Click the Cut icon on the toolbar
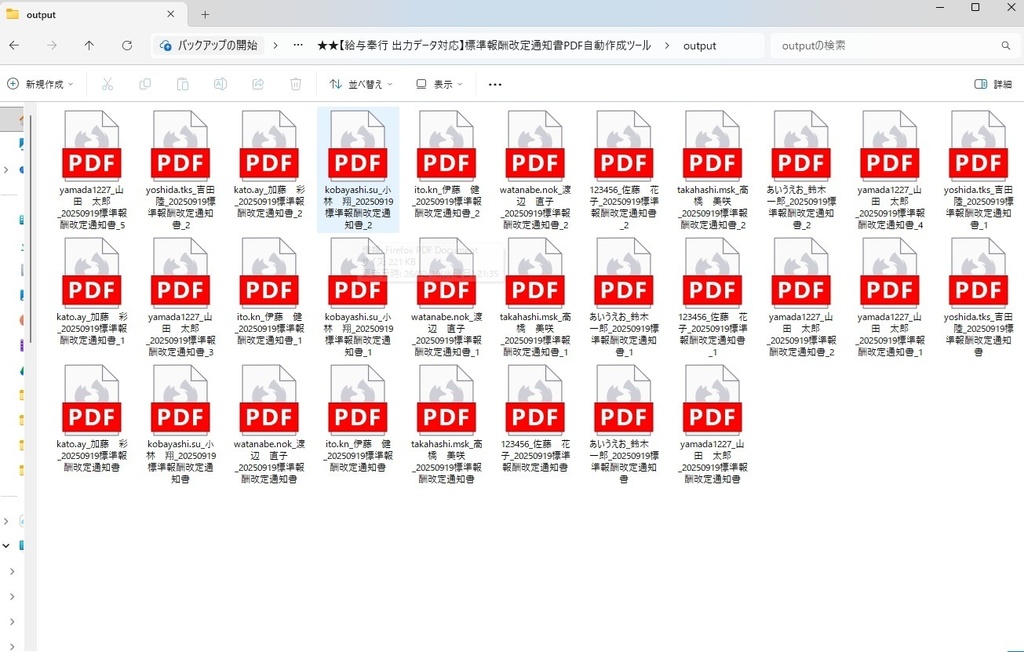The width and height of the screenshot is (1024, 652). [107, 84]
